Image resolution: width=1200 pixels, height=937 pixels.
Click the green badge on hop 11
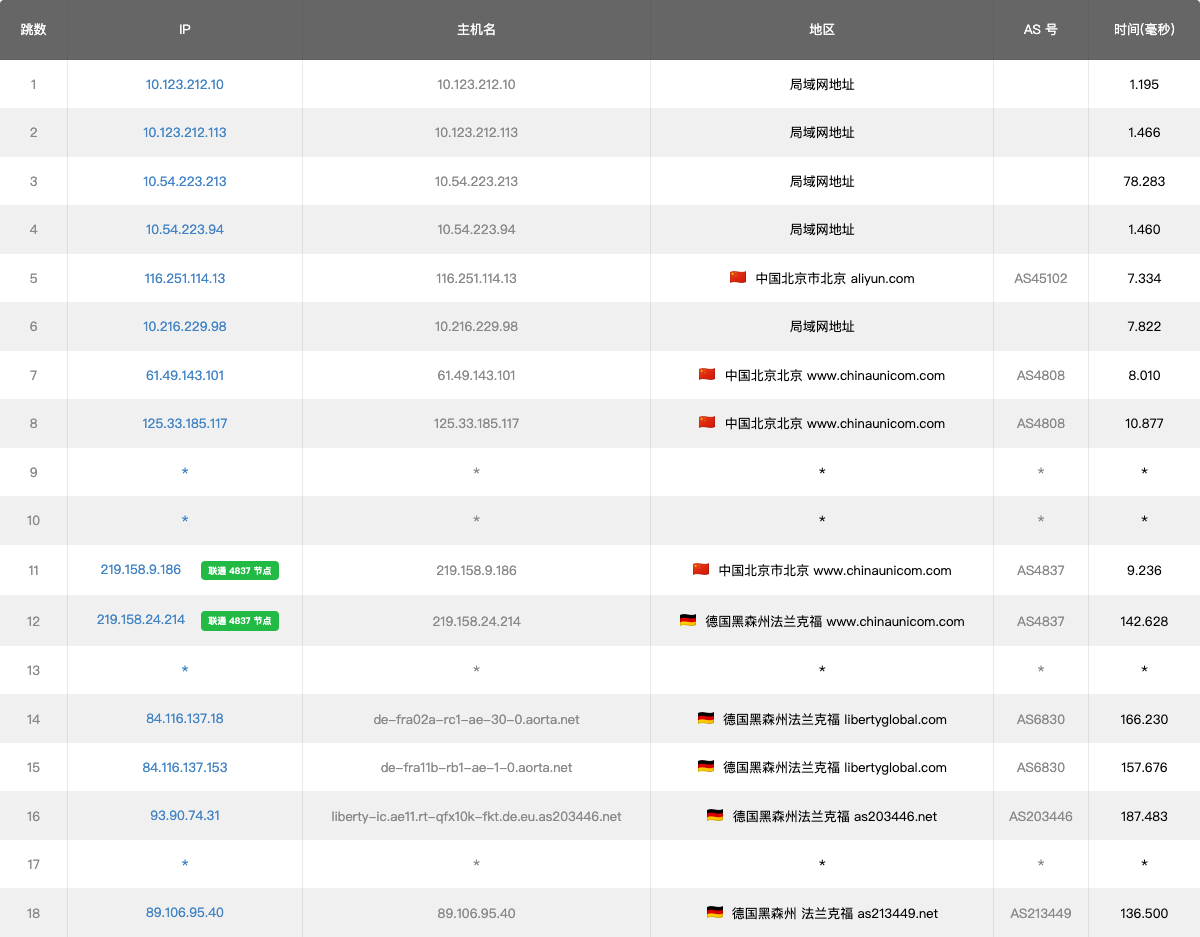tap(239, 571)
